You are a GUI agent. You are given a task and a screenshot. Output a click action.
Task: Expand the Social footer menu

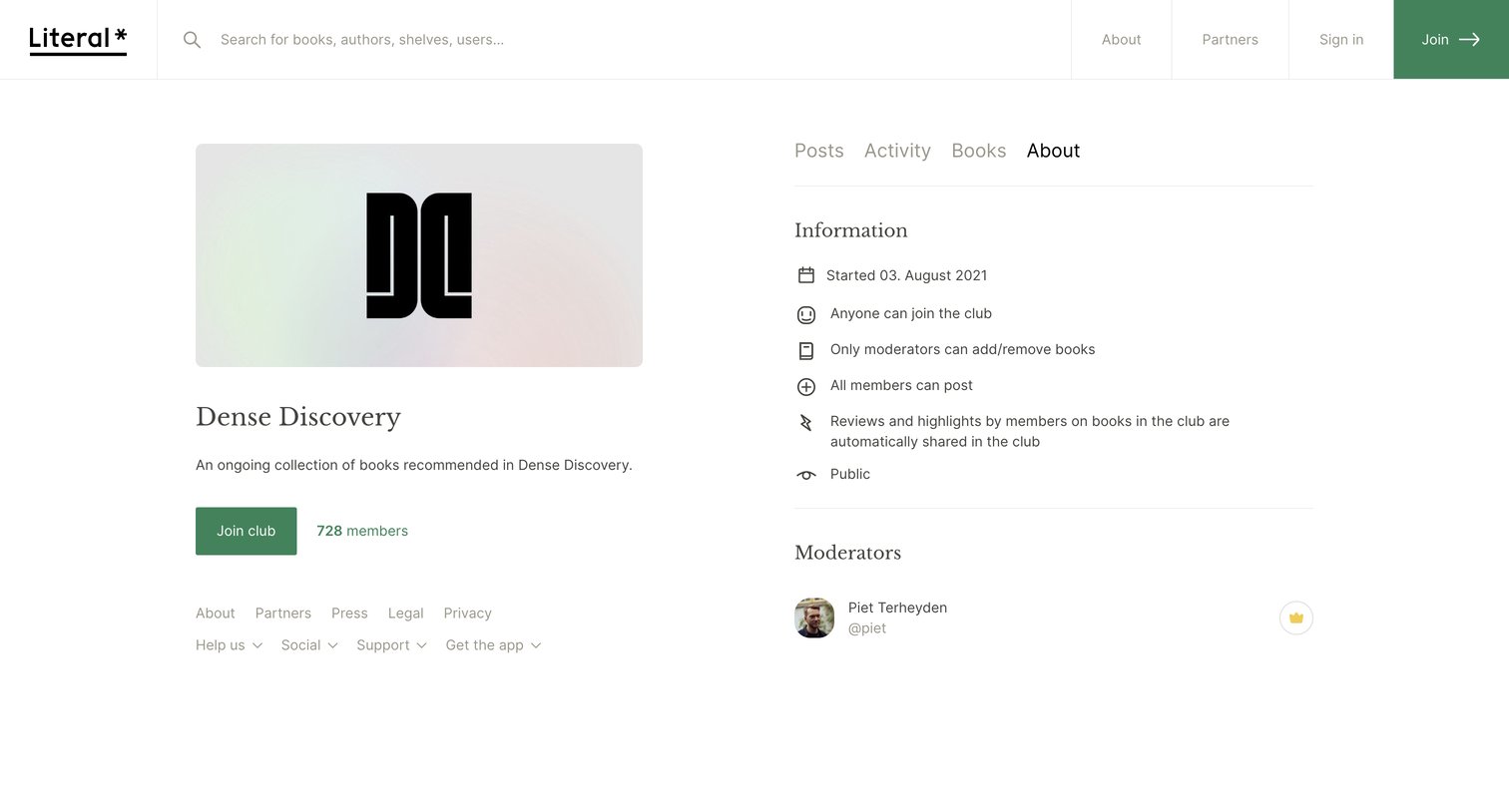(310, 645)
